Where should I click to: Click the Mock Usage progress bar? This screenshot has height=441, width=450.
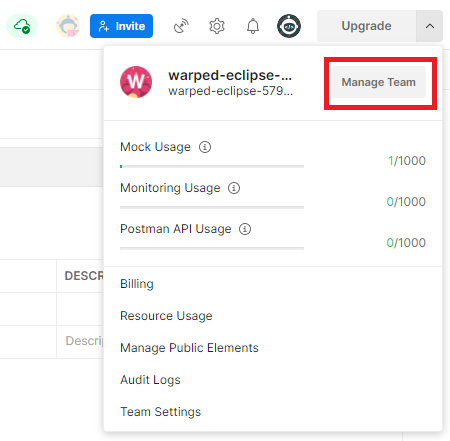212,166
